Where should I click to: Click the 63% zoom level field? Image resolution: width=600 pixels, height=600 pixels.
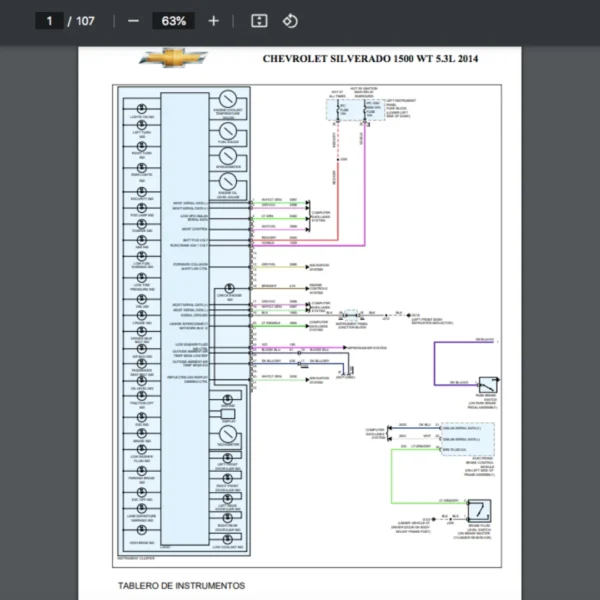click(173, 21)
